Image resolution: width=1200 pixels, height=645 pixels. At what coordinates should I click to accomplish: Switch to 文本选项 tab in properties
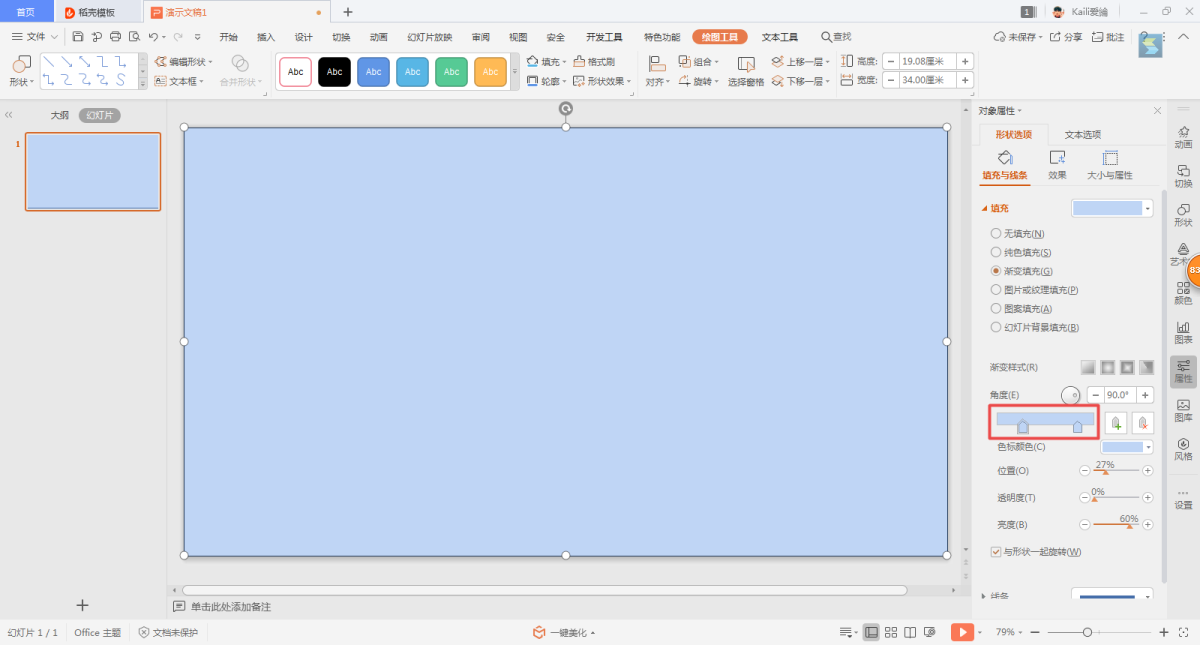click(x=1082, y=135)
